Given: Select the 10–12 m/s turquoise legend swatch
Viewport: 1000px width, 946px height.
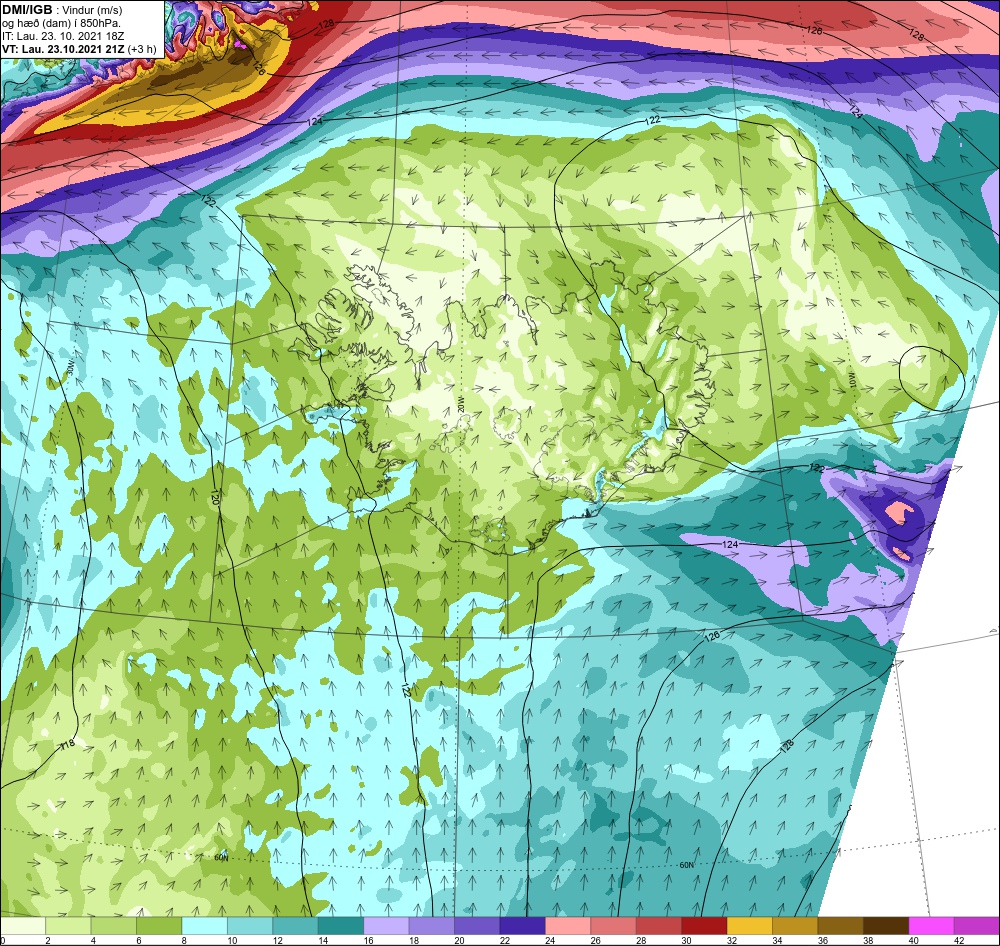Looking at the screenshot, I should (x=250, y=926).
